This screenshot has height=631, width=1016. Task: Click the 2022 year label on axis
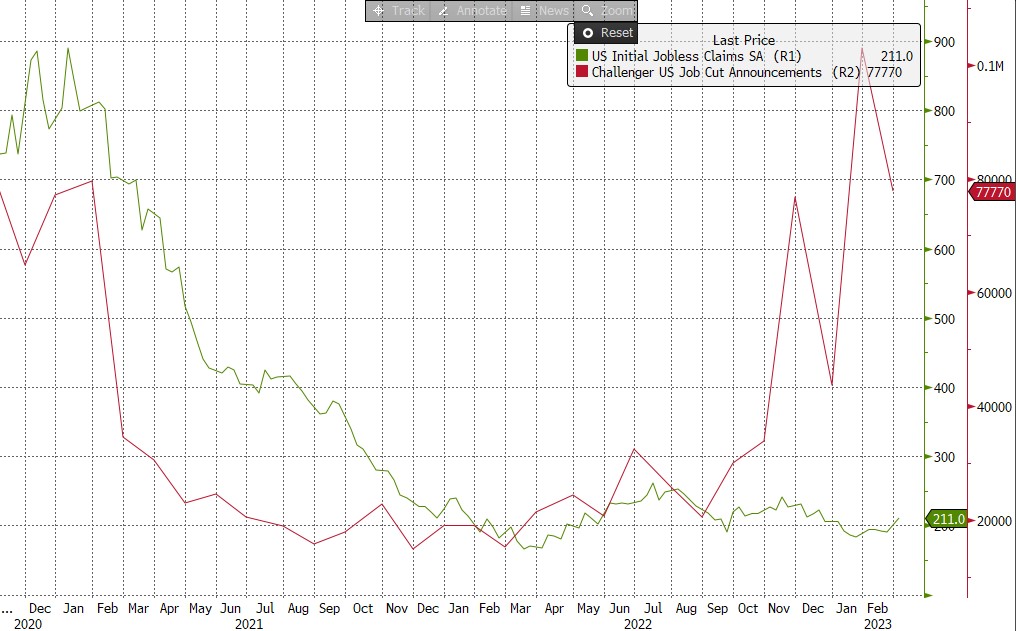(638, 624)
